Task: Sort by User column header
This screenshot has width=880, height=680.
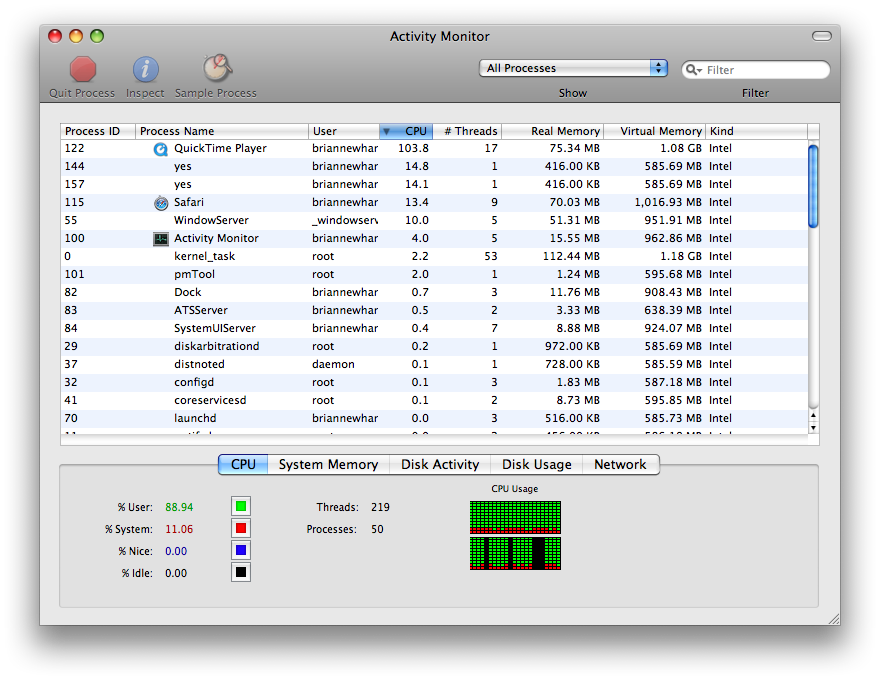Action: pyautogui.click(x=344, y=131)
